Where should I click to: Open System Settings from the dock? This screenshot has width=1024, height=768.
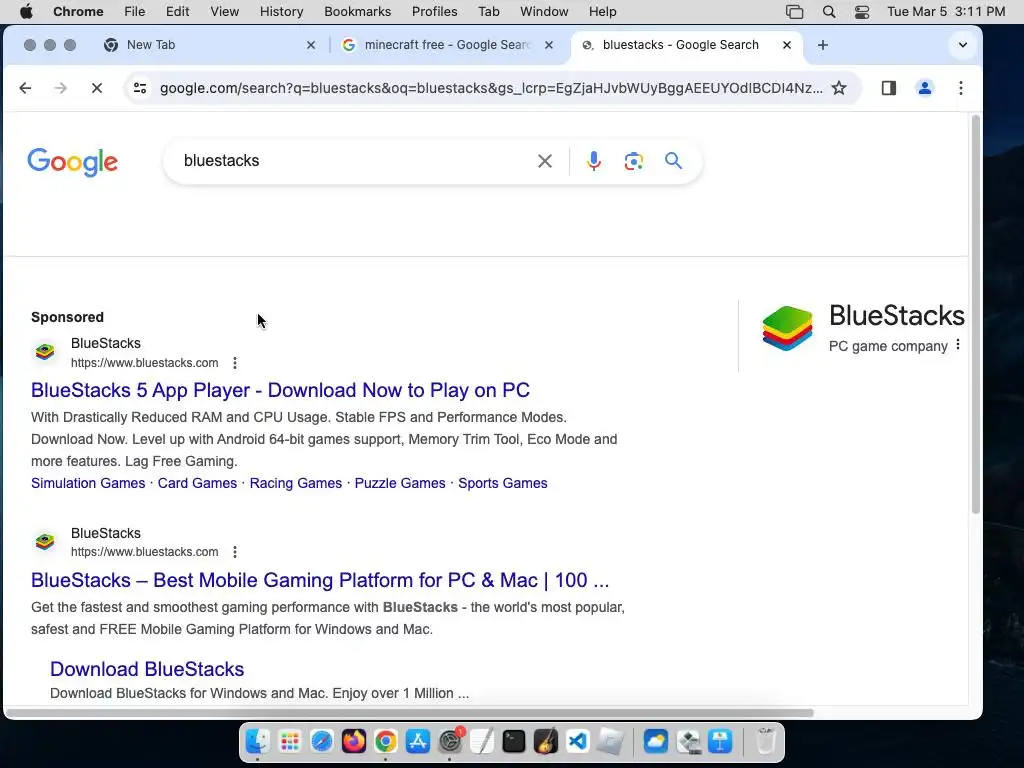click(x=450, y=742)
